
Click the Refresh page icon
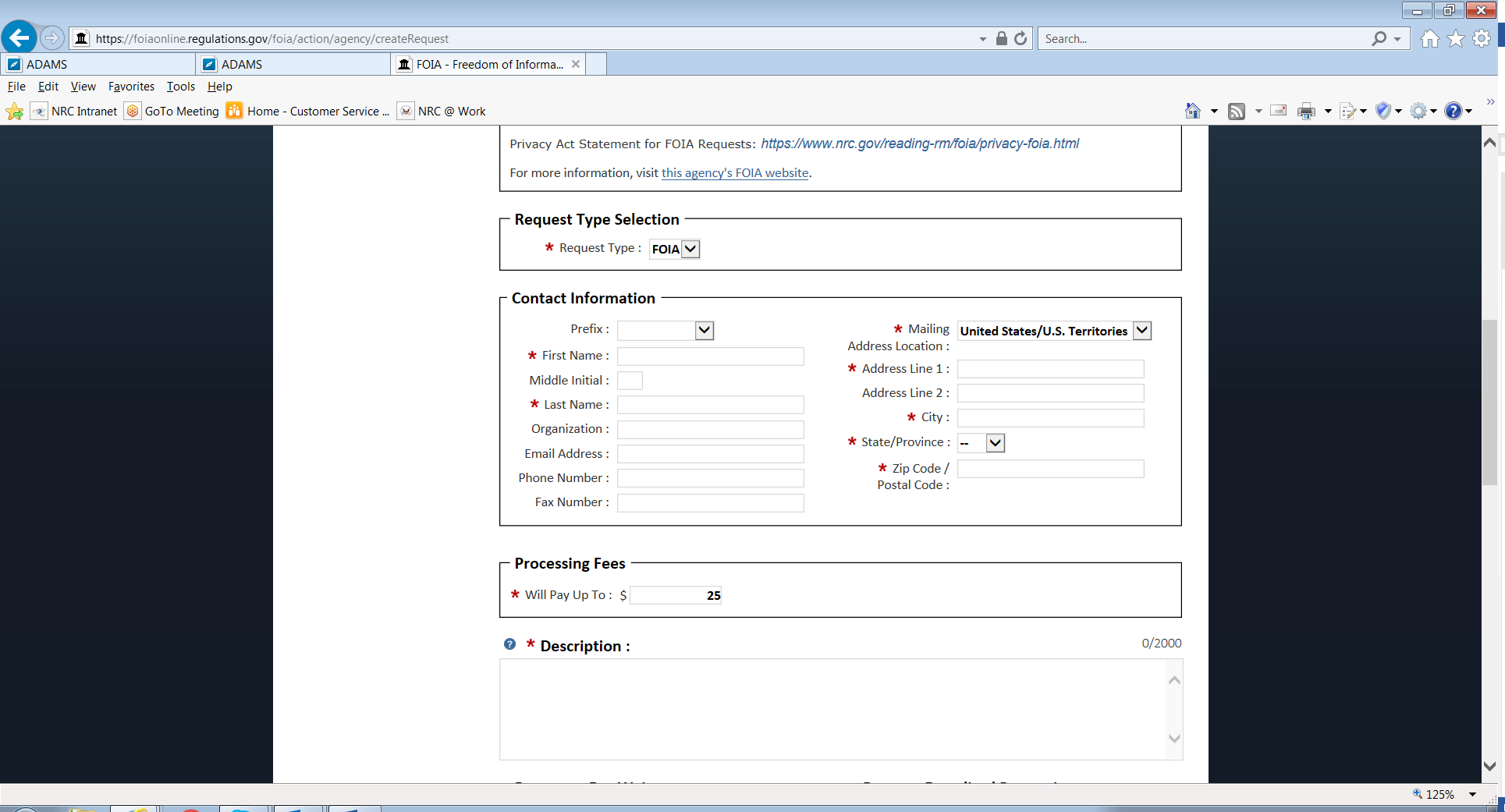click(1020, 38)
